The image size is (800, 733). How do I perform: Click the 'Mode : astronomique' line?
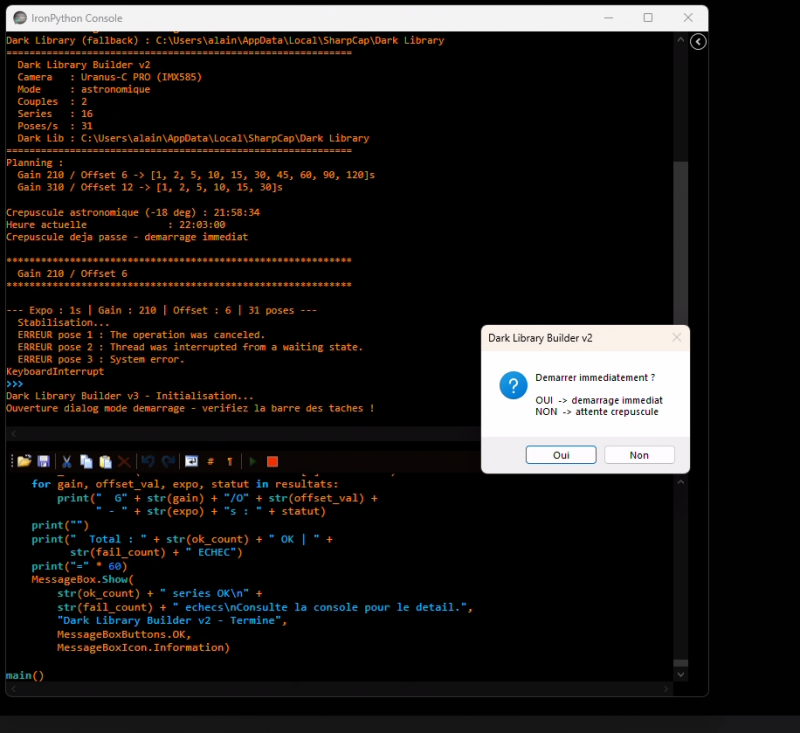click(84, 89)
